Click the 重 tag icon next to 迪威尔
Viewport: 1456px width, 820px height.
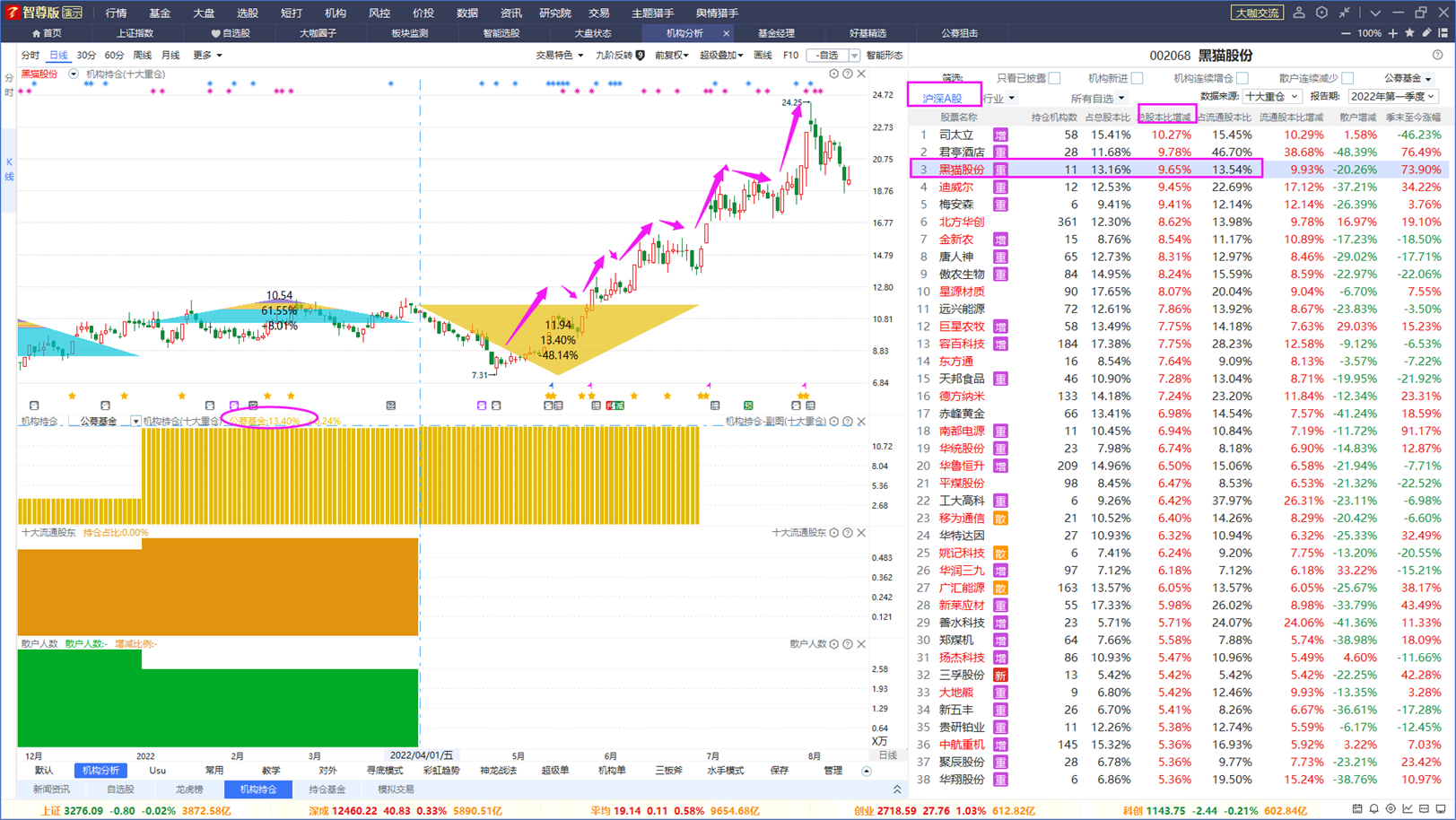coord(1000,188)
